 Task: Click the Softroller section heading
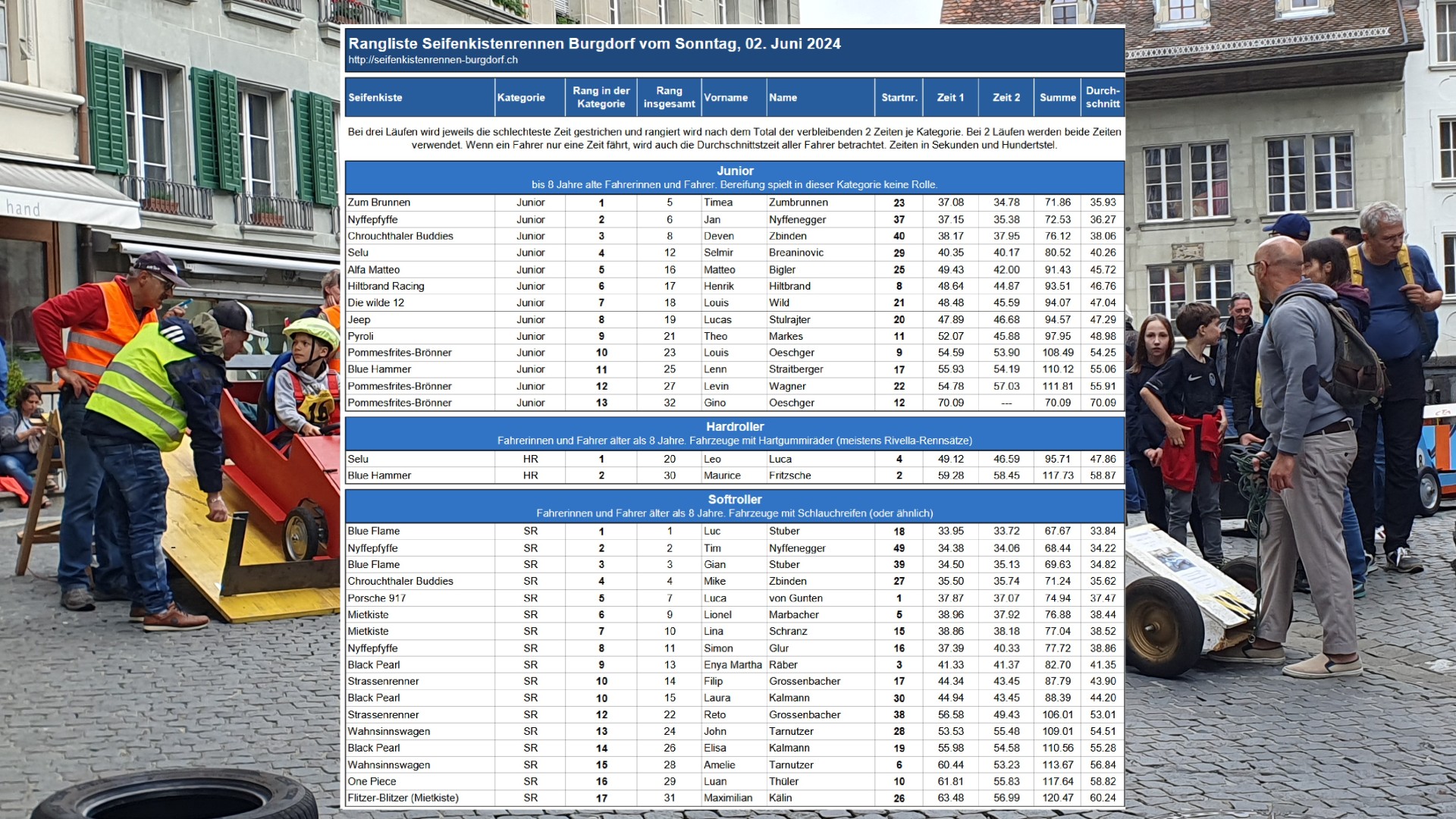click(x=735, y=500)
